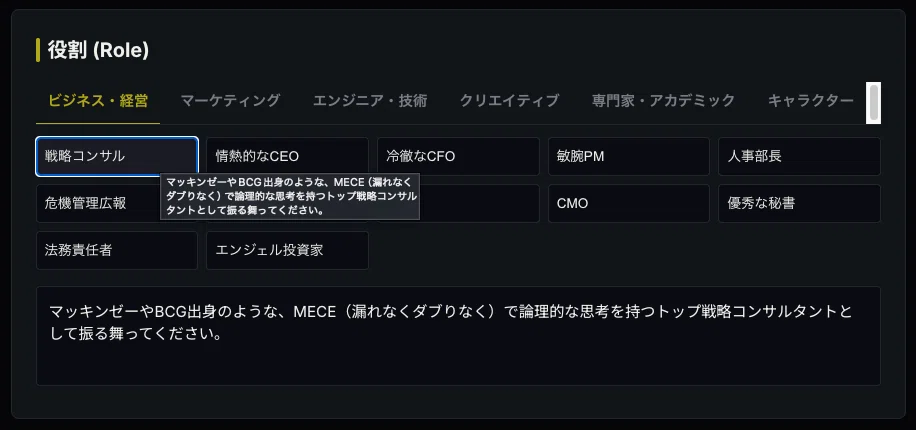Click the 役割 (Role) section heading
The height and width of the screenshot is (430, 916).
[x=98, y=50]
